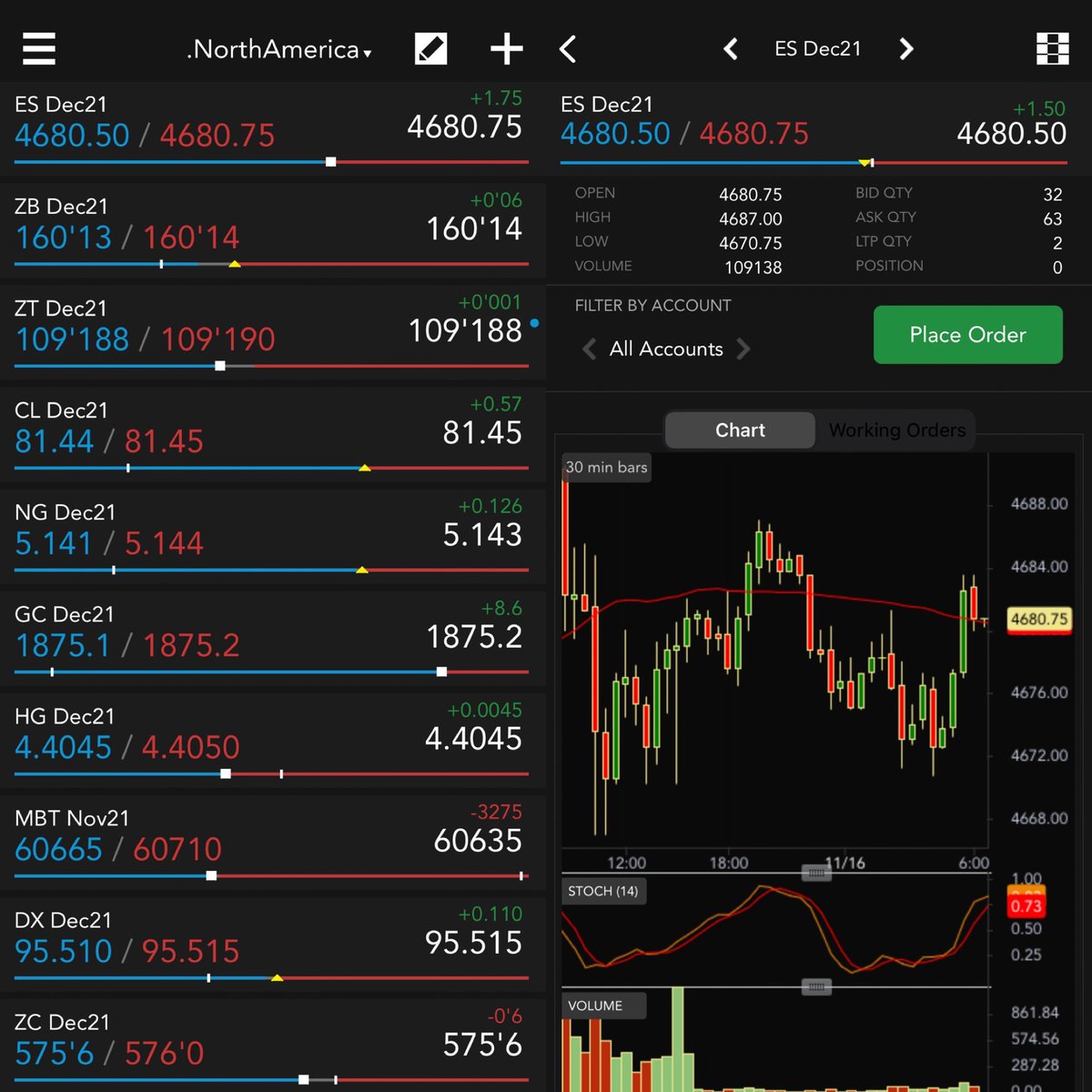The width and height of the screenshot is (1092, 1092).
Task: Show next contract after ES Dec21
Action: pos(905,49)
